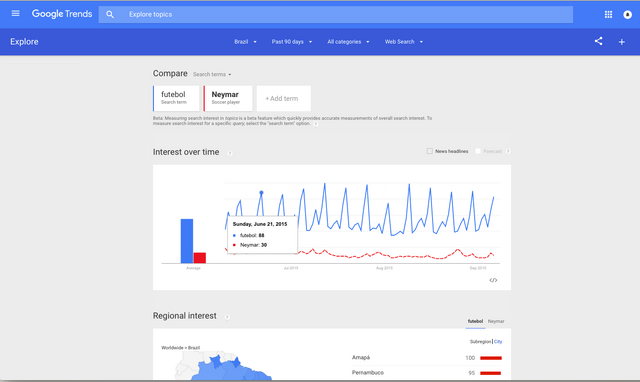Click the red Neymar average bar
The height and width of the screenshot is (382, 640).
(x=200, y=258)
